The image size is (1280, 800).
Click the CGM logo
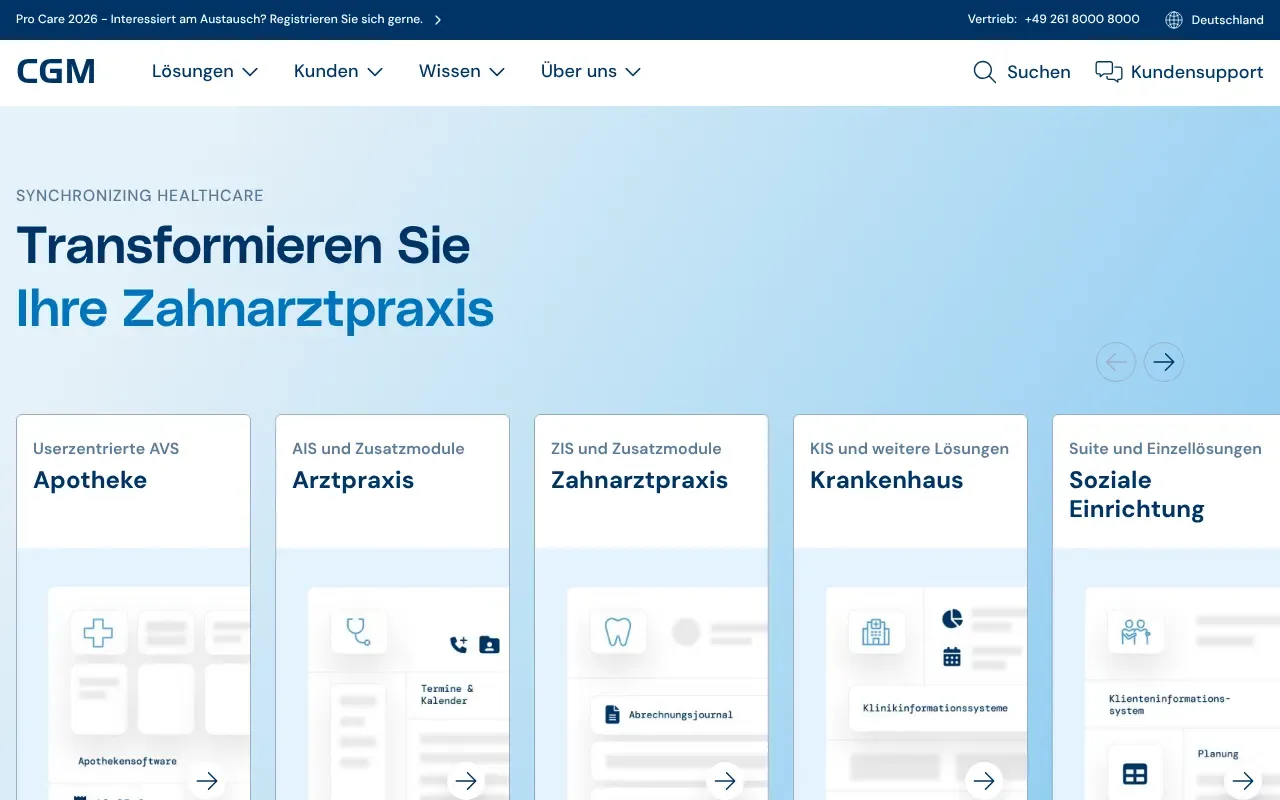point(56,72)
